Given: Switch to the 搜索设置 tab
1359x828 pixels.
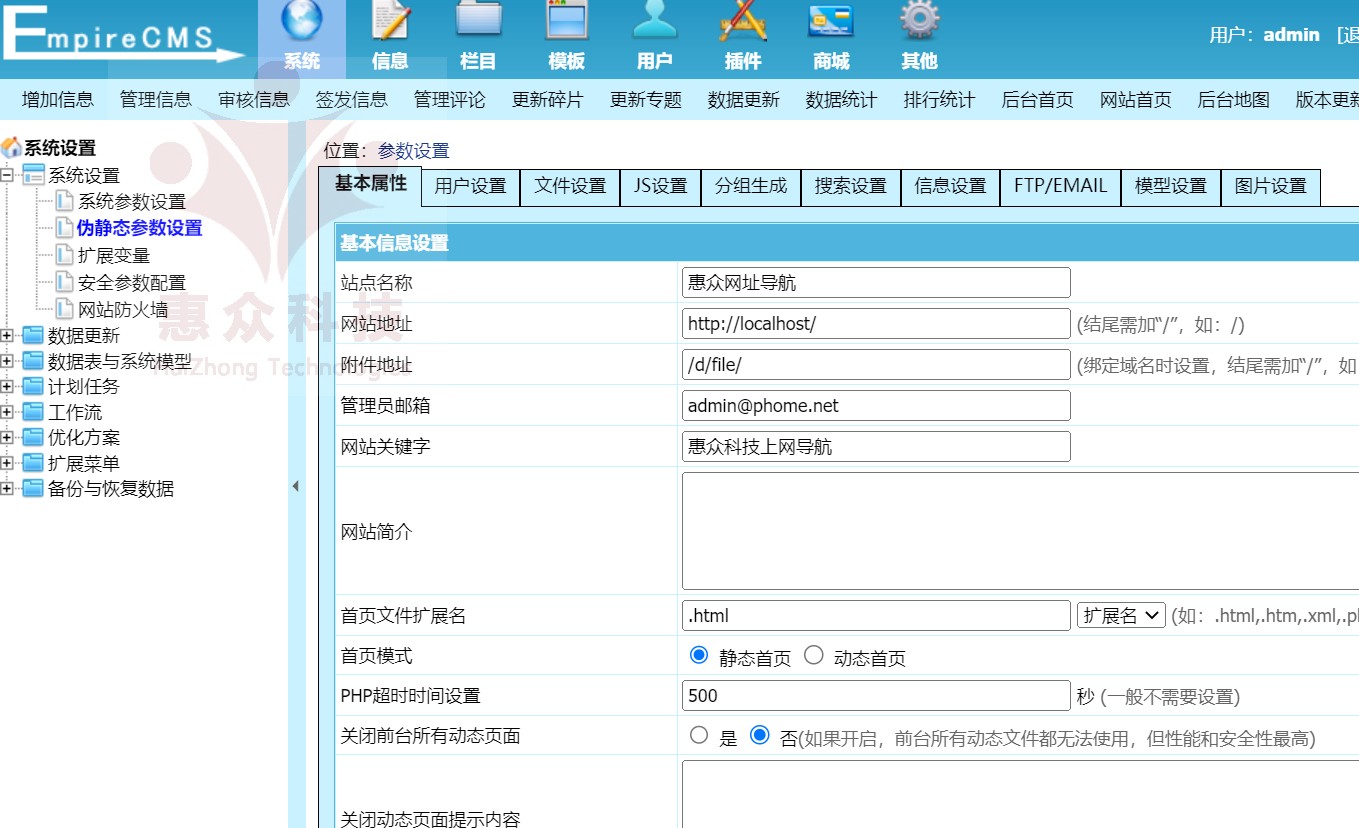Looking at the screenshot, I should pyautogui.click(x=850, y=187).
